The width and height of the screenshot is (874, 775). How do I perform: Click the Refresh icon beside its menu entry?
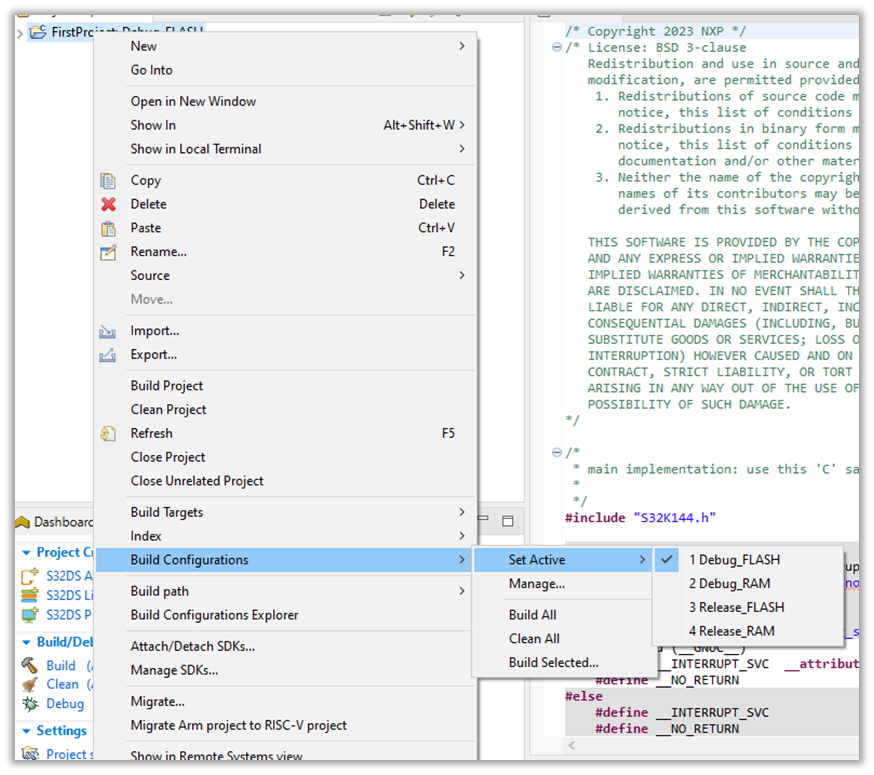point(108,433)
